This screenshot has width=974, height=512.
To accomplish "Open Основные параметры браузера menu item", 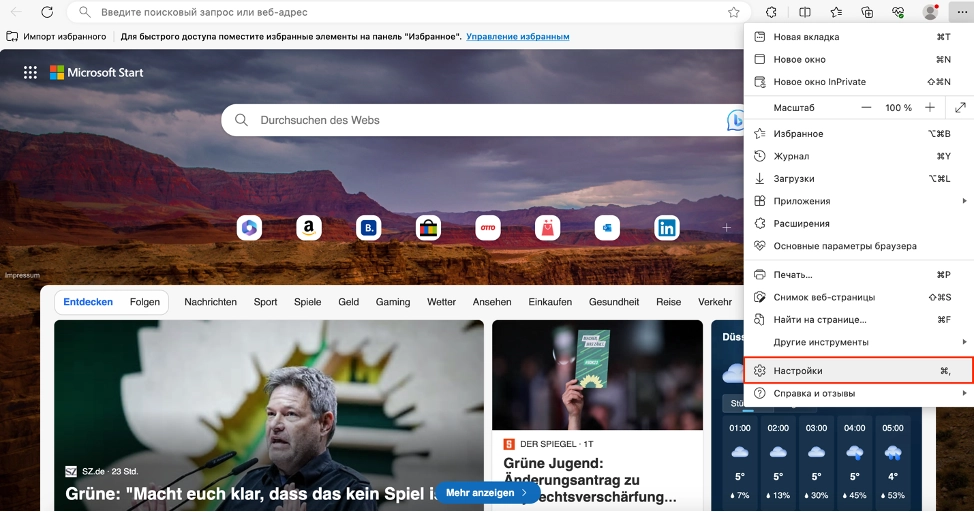I will coord(858,245).
